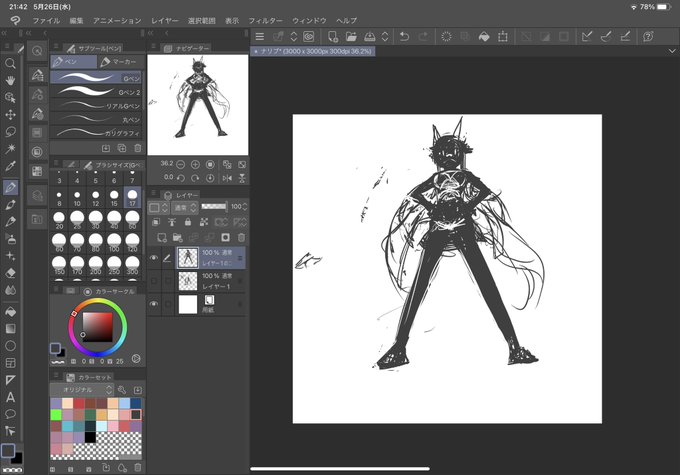Delete layer using trash icon in layer panel
The image size is (680, 475).
242,237
